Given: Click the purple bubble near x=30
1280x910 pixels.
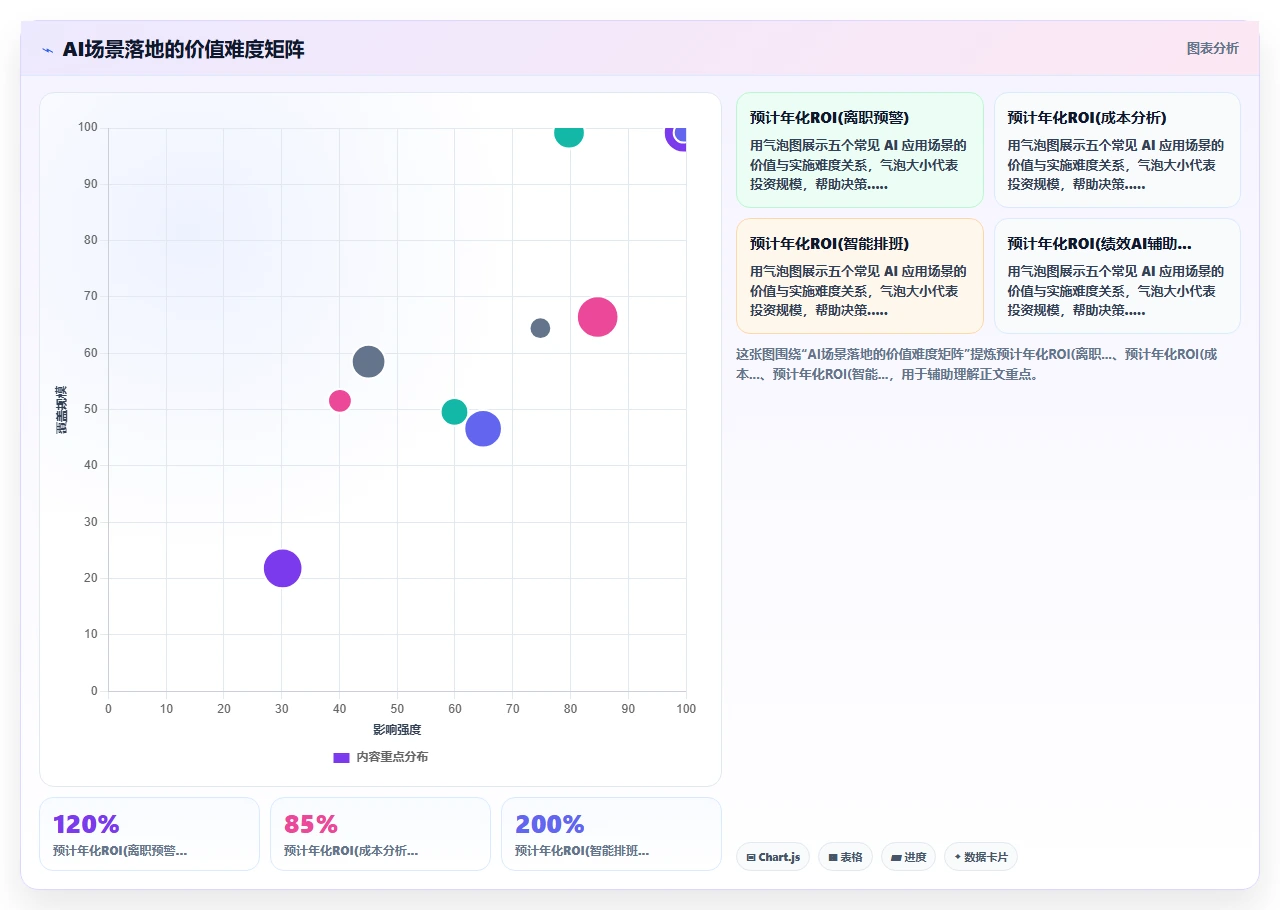Looking at the screenshot, I should tap(283, 568).
